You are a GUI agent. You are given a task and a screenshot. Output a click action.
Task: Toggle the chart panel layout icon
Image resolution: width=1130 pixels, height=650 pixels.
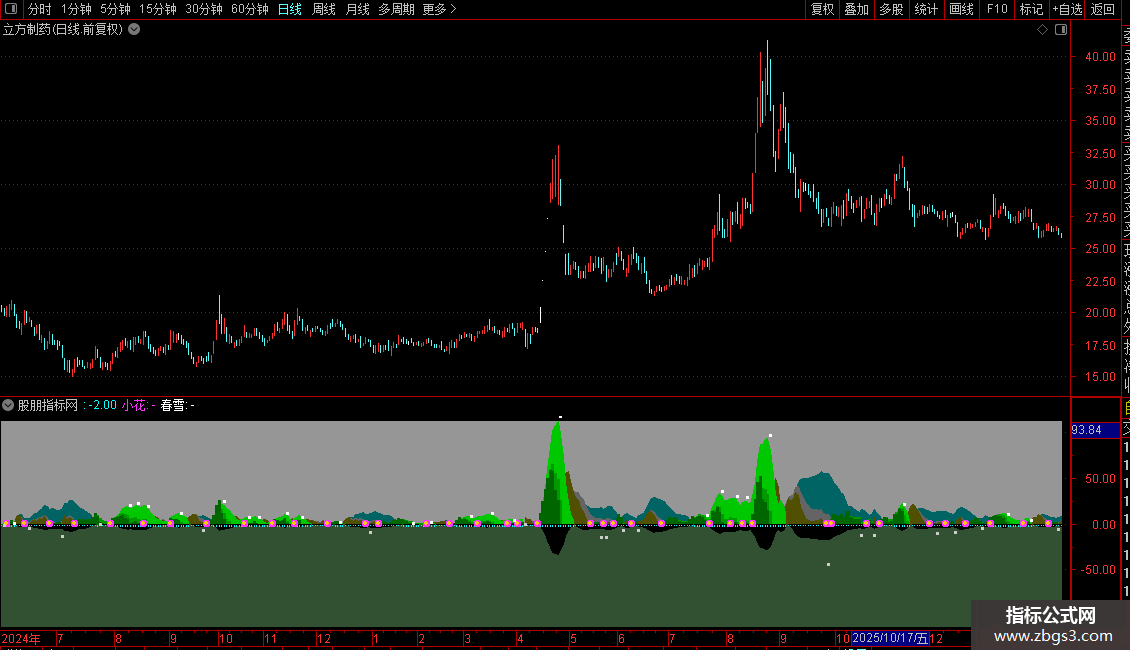pos(1061,30)
